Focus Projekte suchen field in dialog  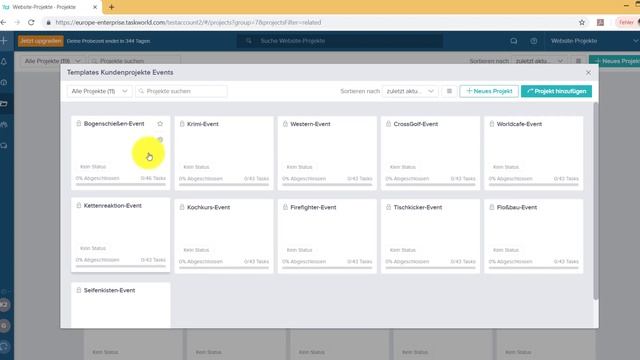[181, 91]
